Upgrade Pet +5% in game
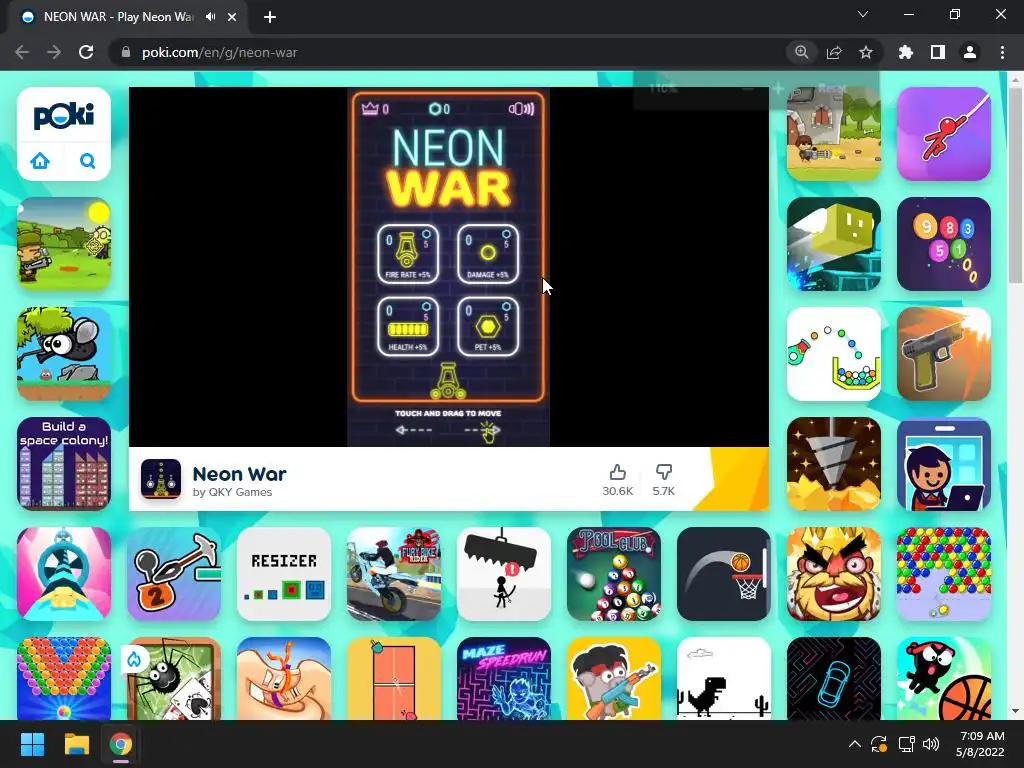 pyautogui.click(x=488, y=327)
